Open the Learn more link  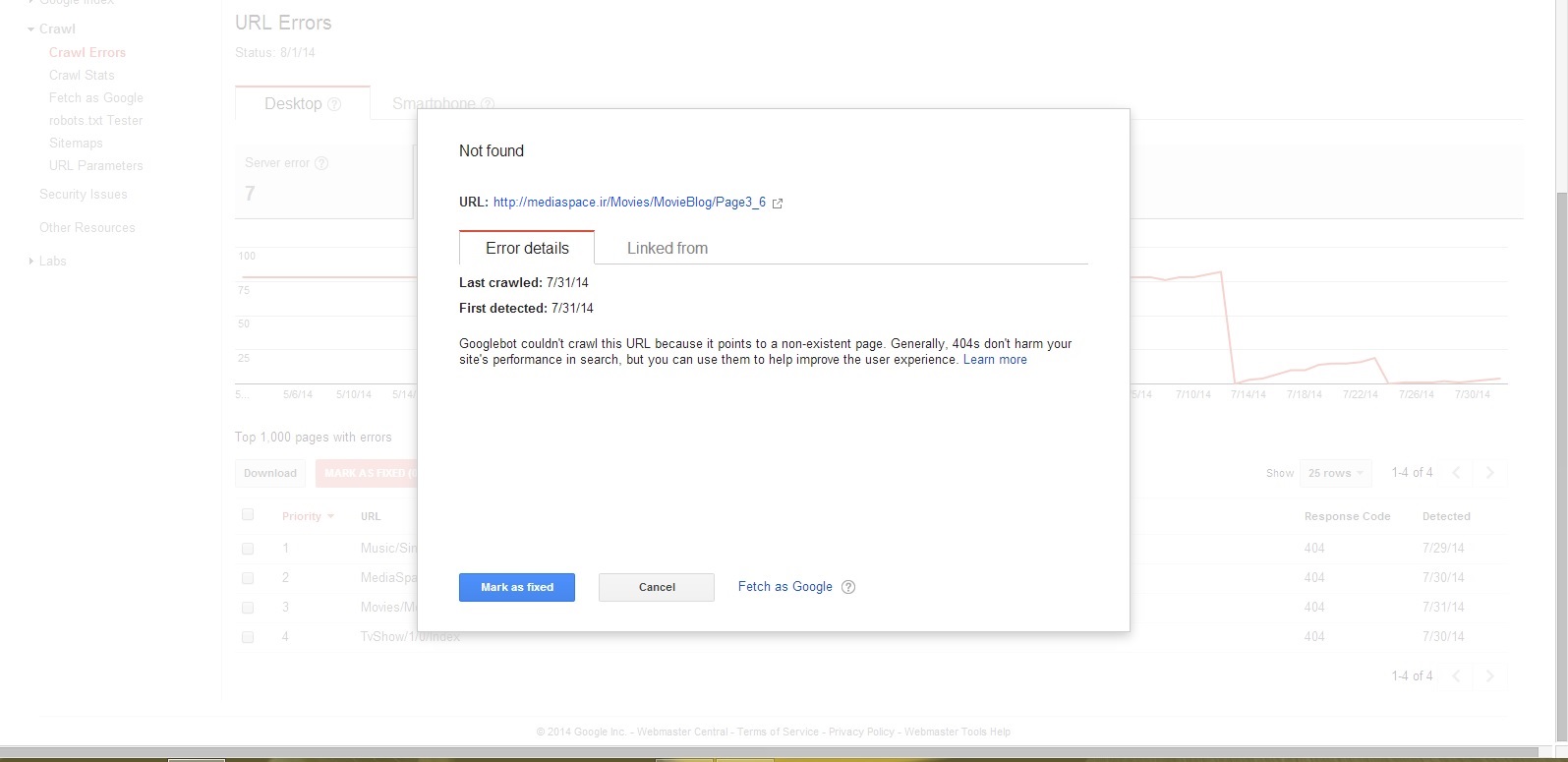pos(995,360)
